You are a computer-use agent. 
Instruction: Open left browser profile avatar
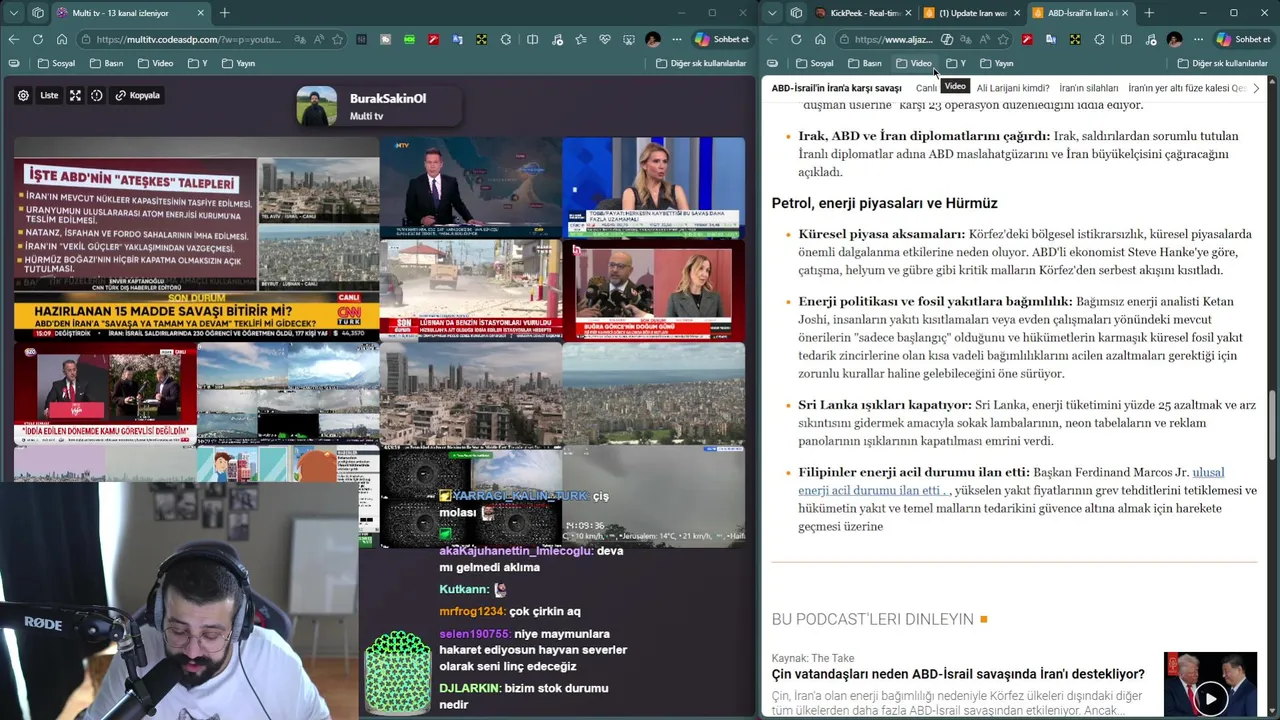653,39
